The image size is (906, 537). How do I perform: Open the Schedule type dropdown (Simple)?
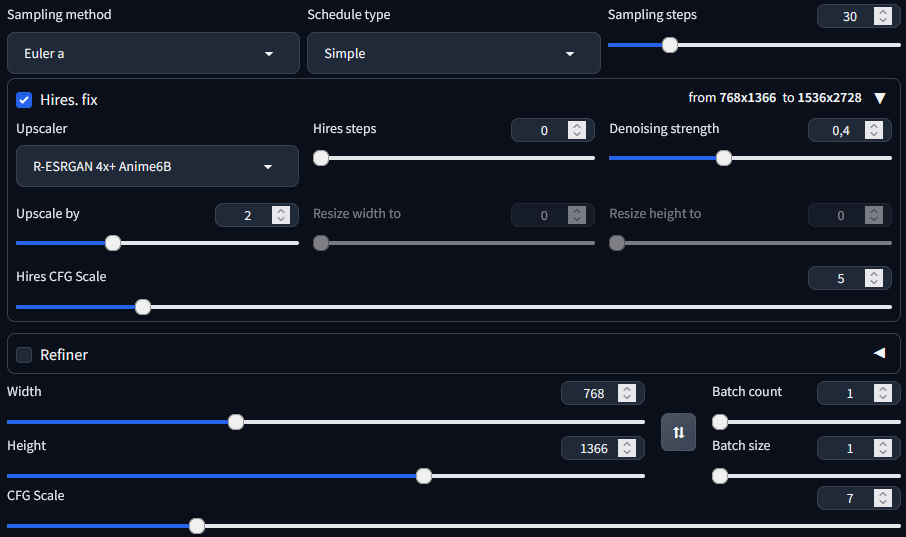(454, 53)
